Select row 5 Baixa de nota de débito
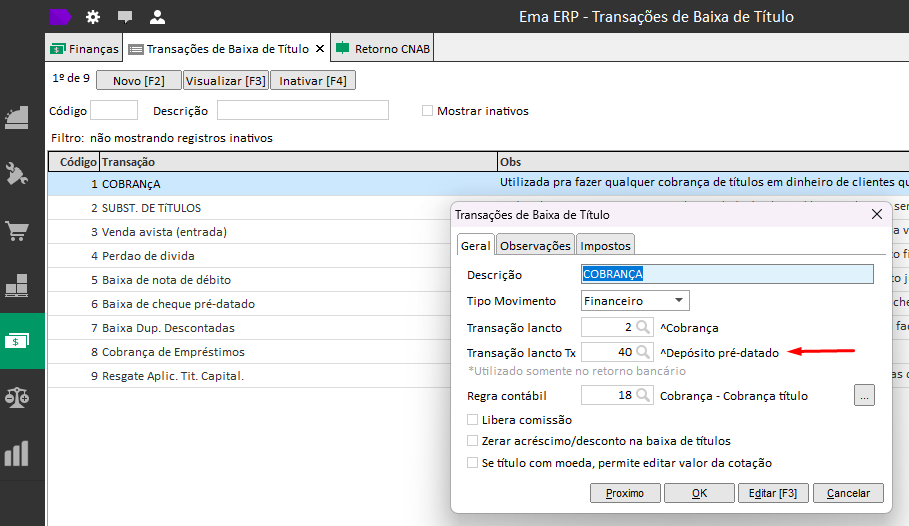 pyautogui.click(x=249, y=280)
